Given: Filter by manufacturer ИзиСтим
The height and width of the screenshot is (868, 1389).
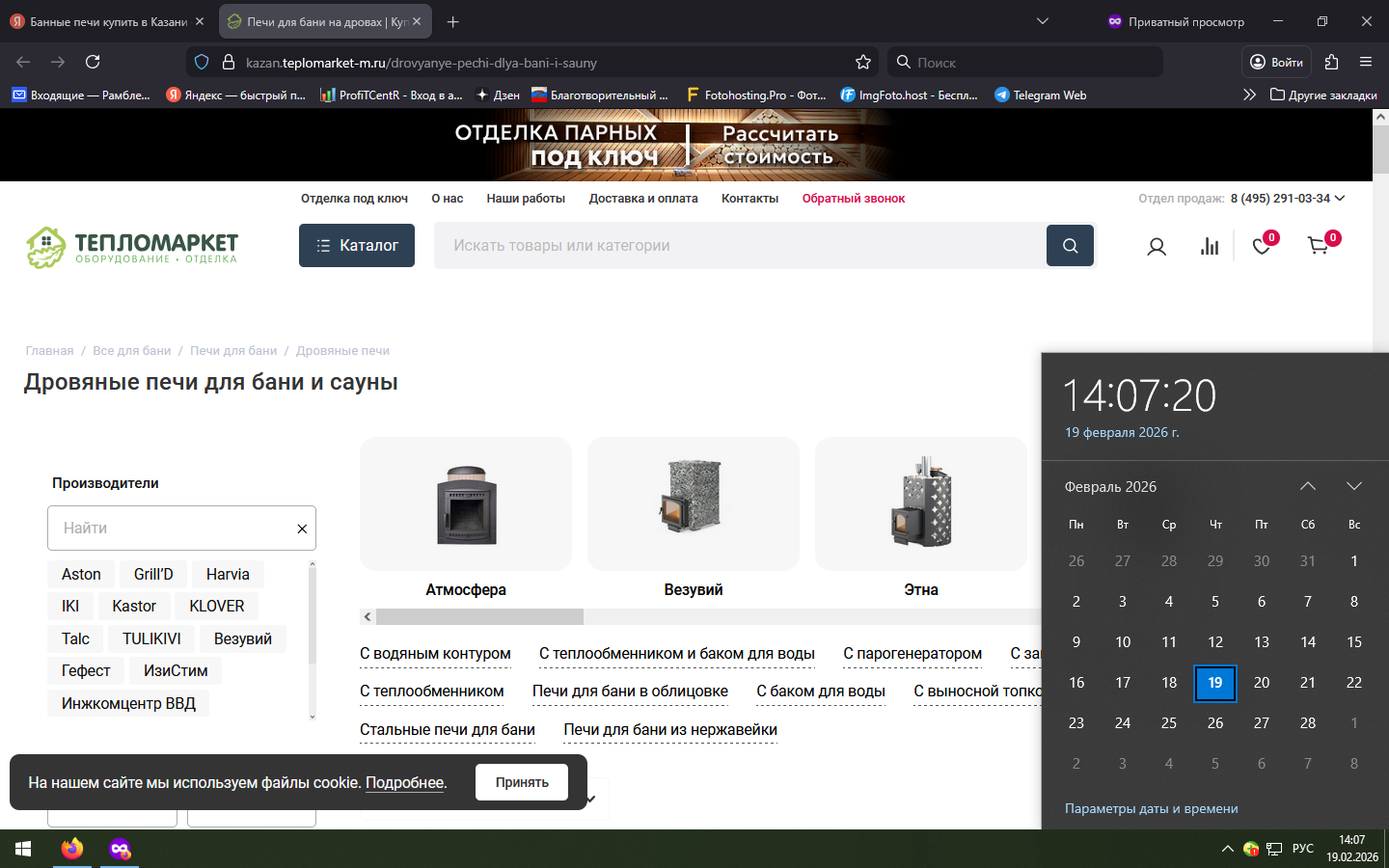Looking at the screenshot, I should pos(176,671).
